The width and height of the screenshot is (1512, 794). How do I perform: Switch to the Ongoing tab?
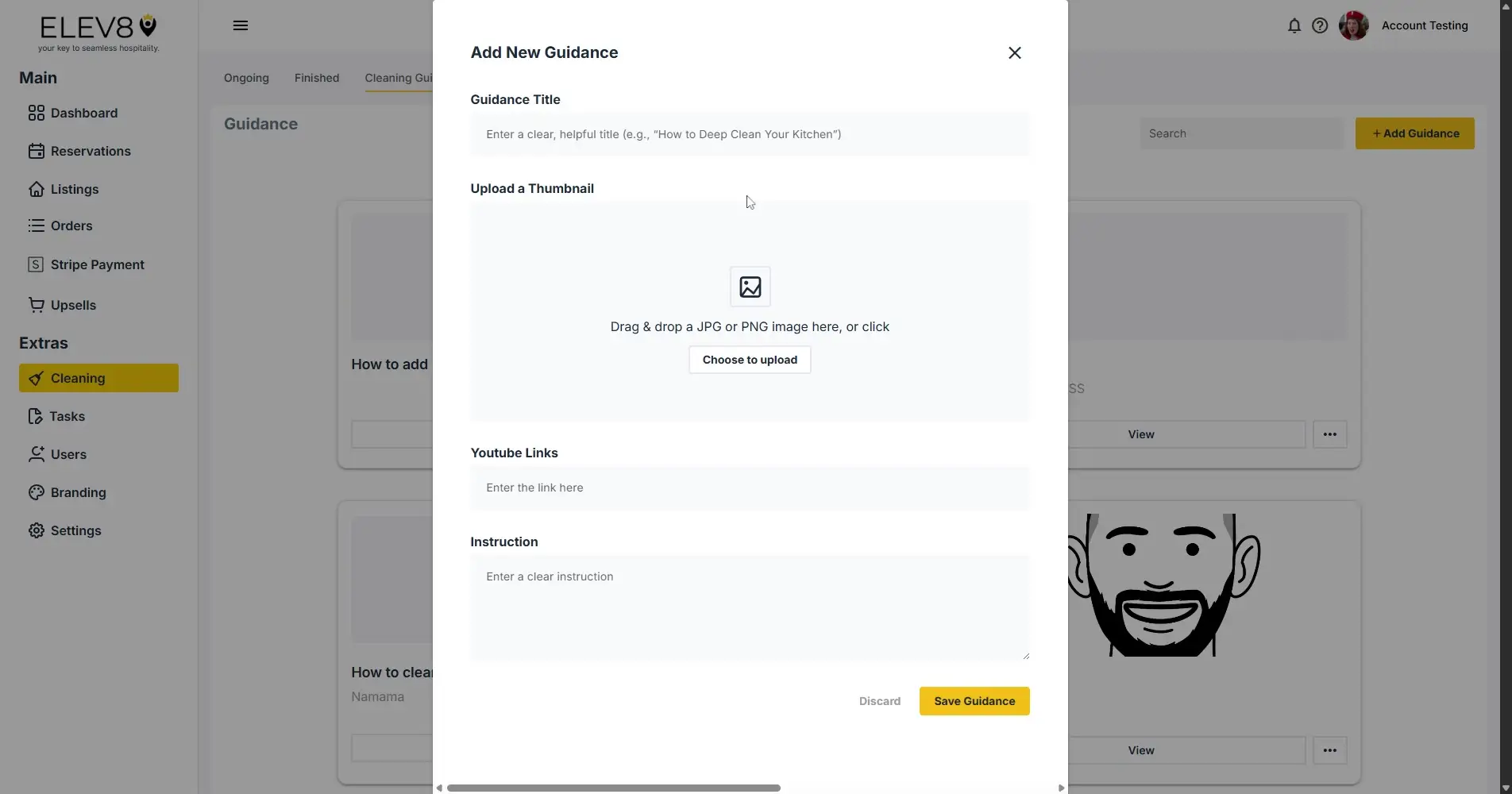[245, 78]
